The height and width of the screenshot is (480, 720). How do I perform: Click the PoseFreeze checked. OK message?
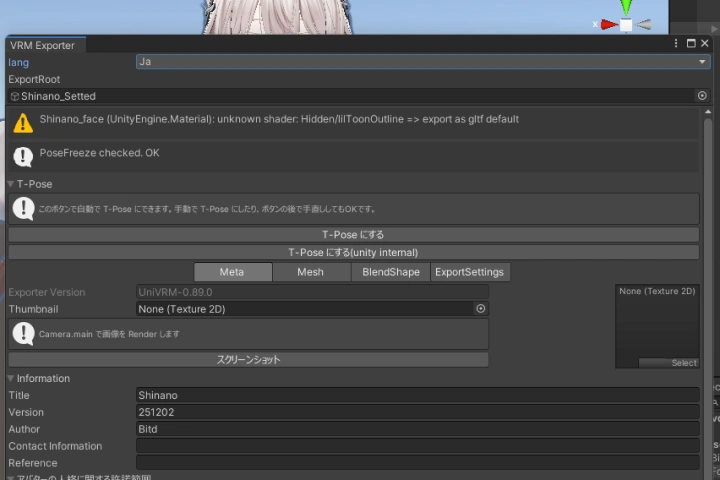99,153
